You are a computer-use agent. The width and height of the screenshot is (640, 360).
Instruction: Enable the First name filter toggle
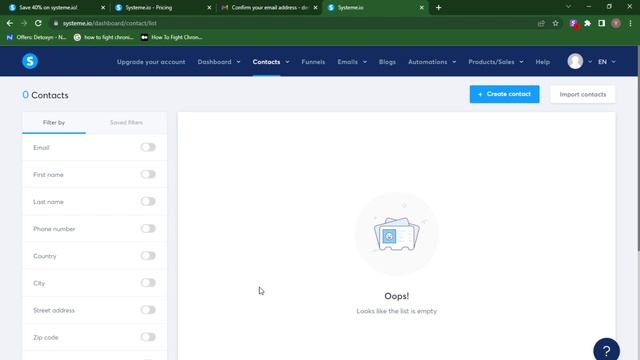pyautogui.click(x=148, y=174)
